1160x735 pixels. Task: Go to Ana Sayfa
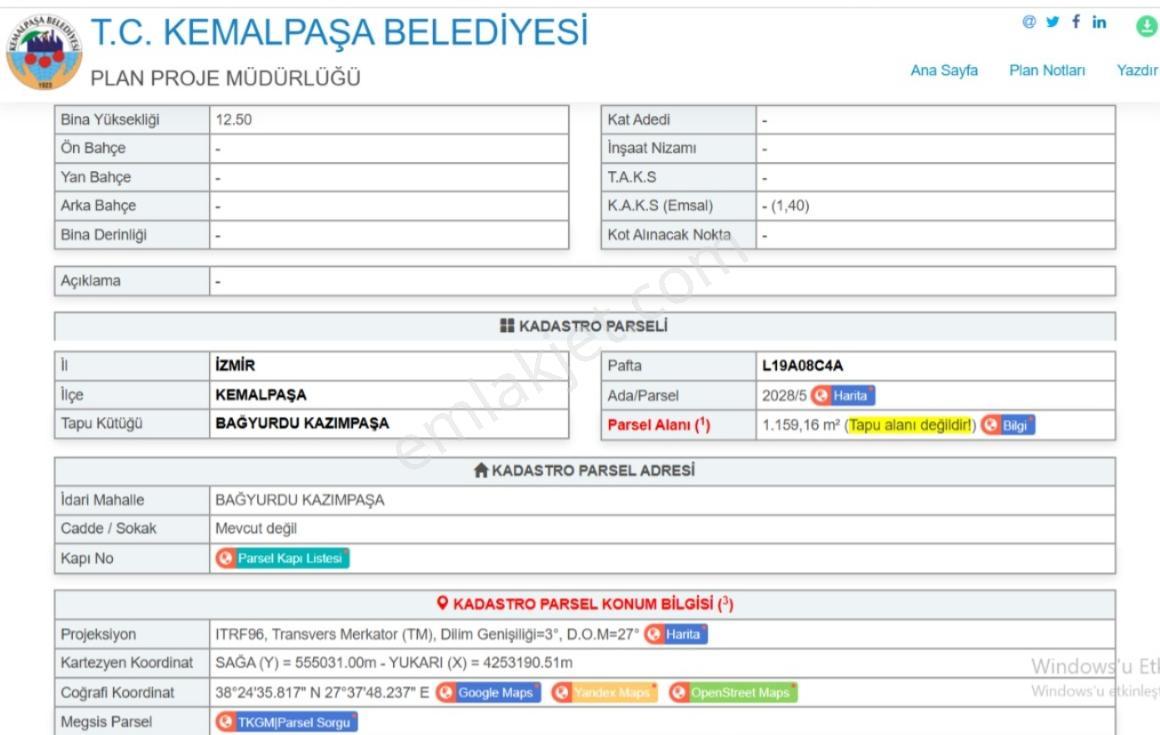coord(944,70)
